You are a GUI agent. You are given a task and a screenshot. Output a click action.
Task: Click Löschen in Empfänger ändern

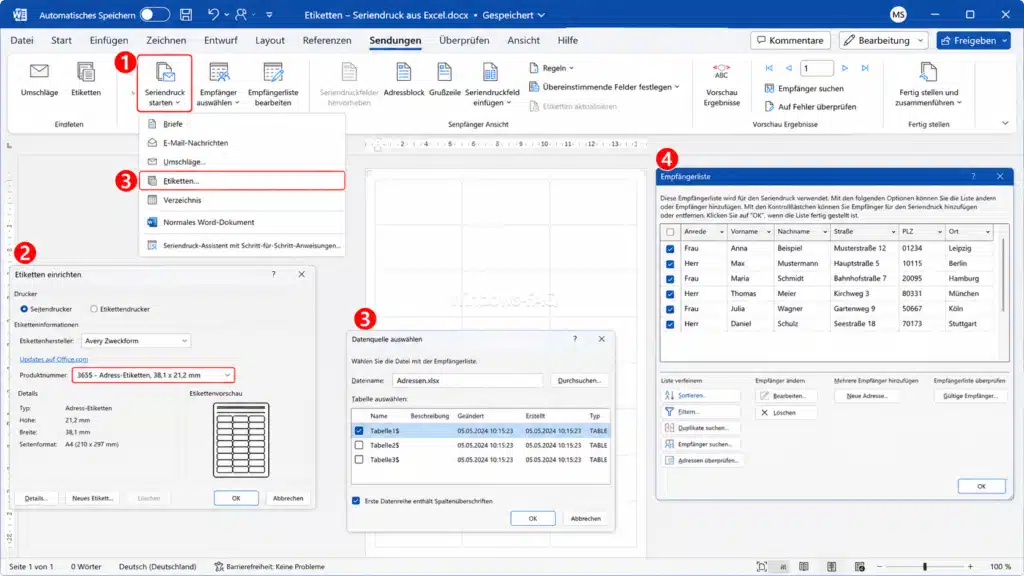(x=786, y=413)
